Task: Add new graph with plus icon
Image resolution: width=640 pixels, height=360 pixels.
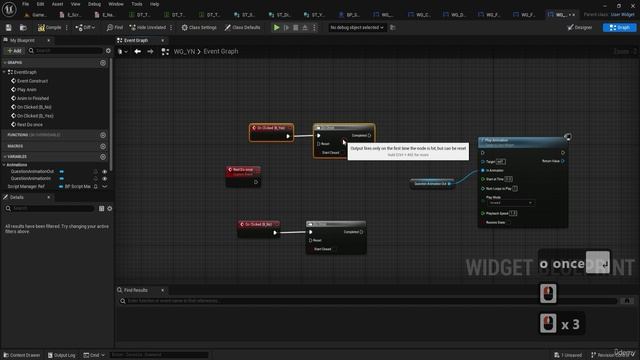Action: pos(103,62)
